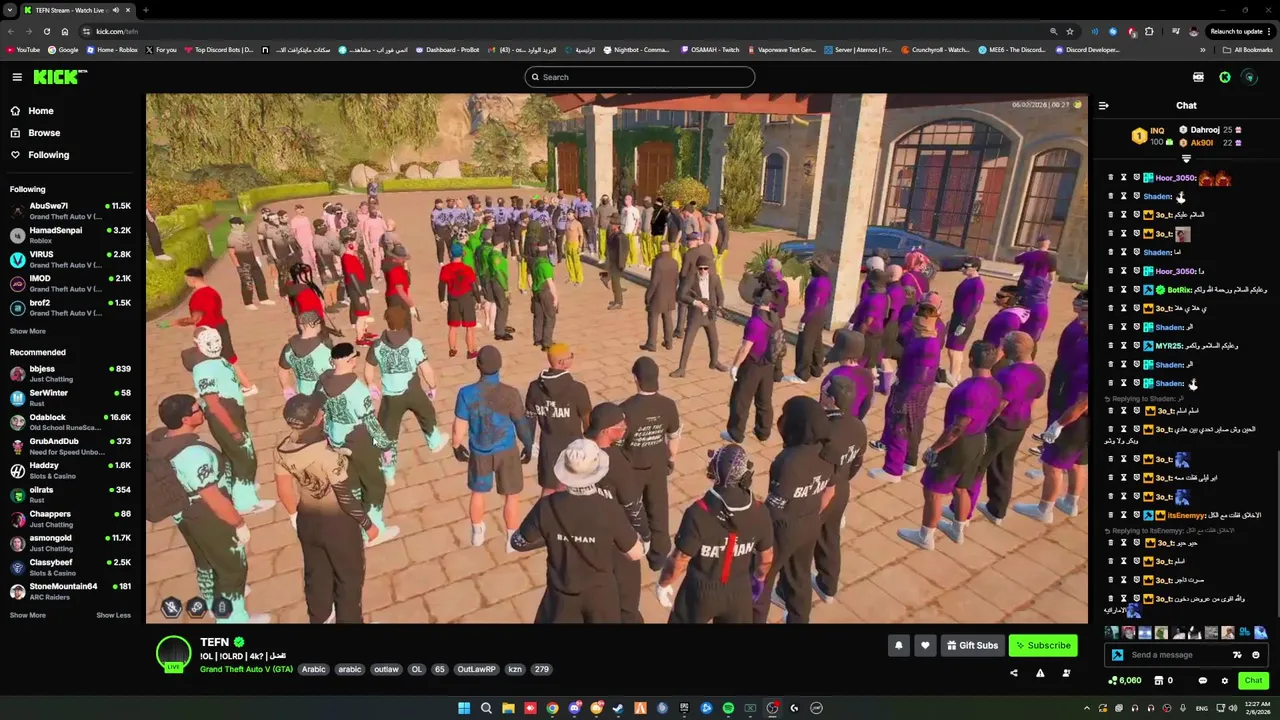Viewport: 1280px width, 720px height.
Task: Reload the page in Chrome
Action: 46,31
